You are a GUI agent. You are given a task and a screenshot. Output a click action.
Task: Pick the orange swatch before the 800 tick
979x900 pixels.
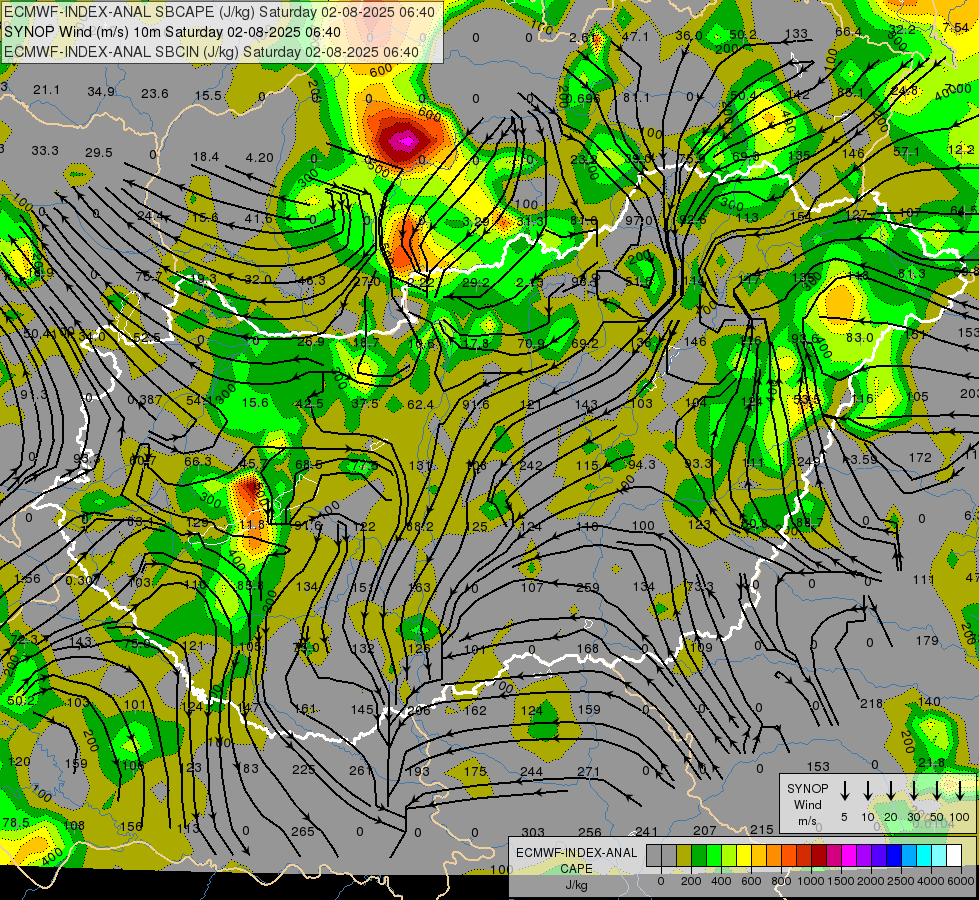point(774,856)
